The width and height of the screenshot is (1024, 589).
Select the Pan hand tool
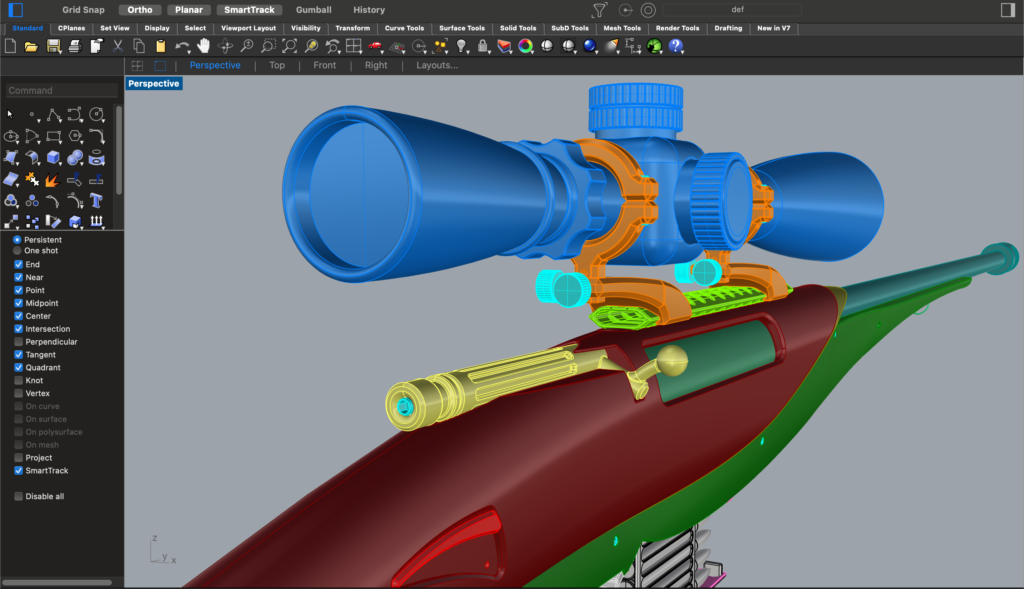click(x=204, y=46)
